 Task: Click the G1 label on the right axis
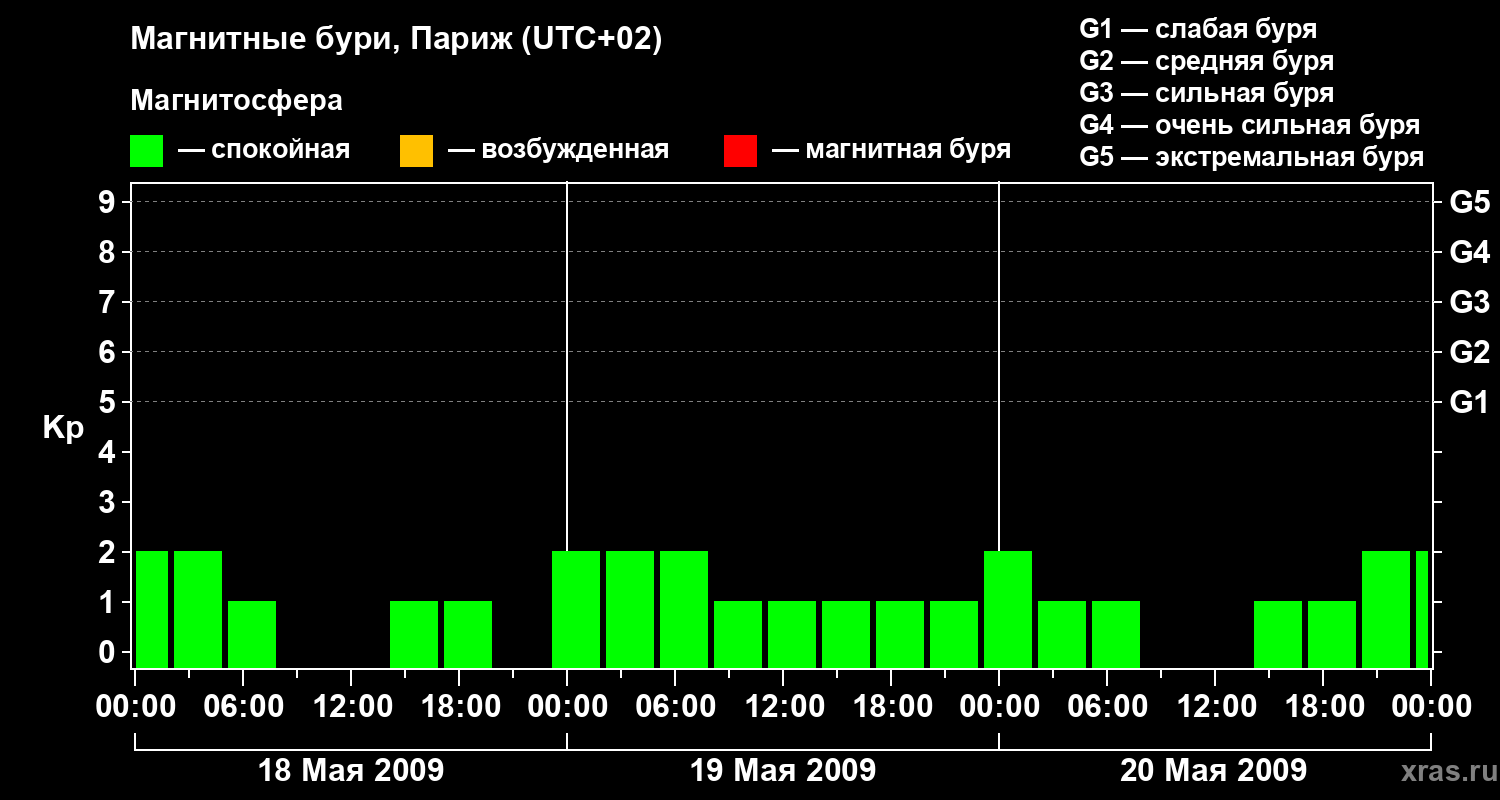[1469, 403]
